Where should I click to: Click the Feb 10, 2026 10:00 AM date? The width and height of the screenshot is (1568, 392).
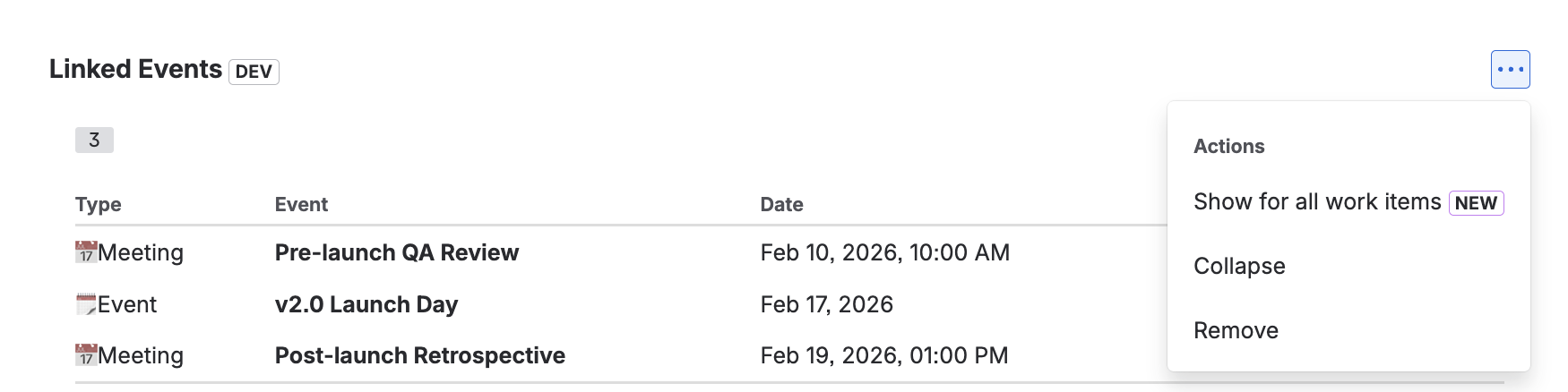click(x=884, y=253)
